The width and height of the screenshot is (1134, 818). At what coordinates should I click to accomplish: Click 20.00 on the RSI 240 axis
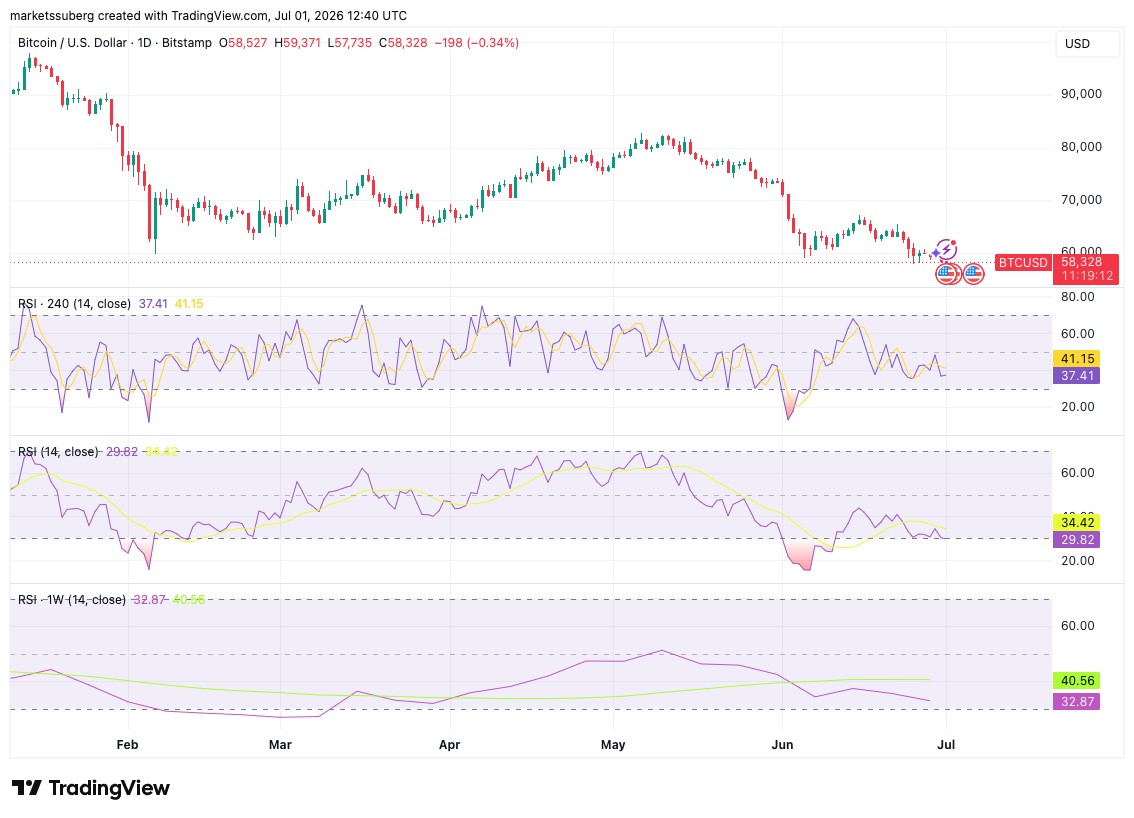1078,406
